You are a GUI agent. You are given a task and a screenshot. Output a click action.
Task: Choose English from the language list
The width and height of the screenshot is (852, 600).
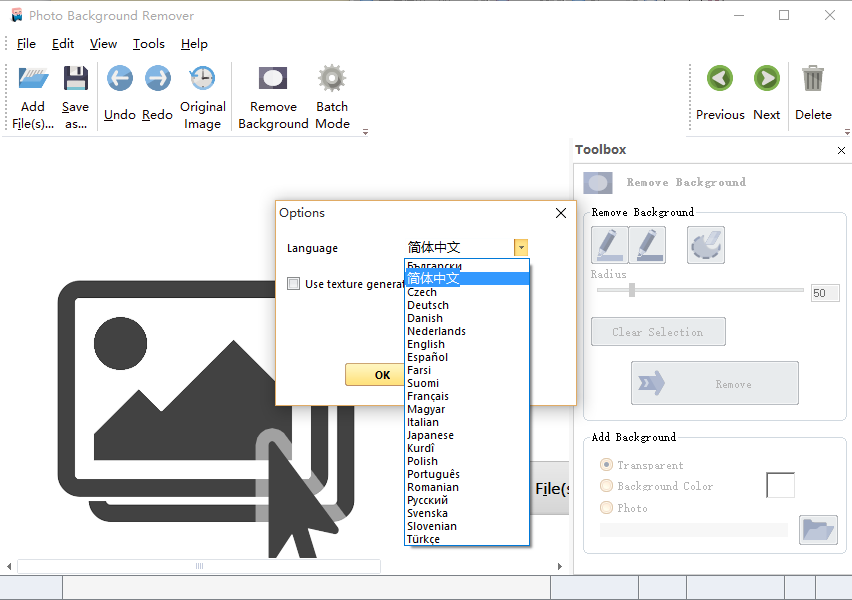[426, 344]
